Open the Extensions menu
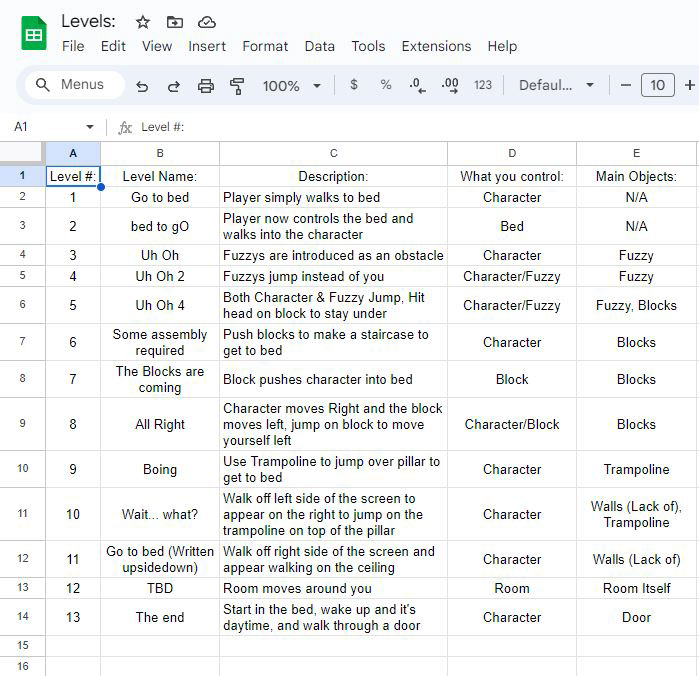The width and height of the screenshot is (699, 676). 436,46
